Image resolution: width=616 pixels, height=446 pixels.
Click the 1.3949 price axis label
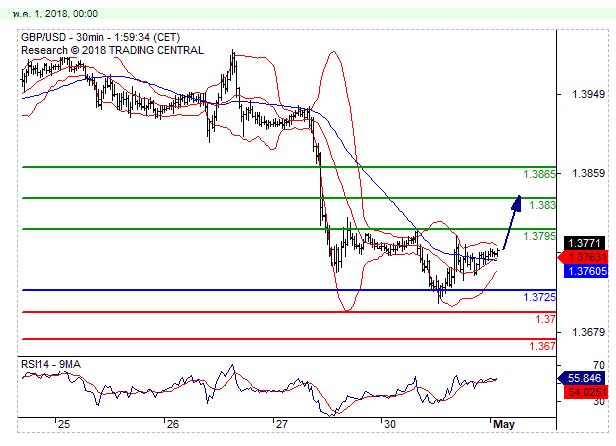click(x=588, y=94)
